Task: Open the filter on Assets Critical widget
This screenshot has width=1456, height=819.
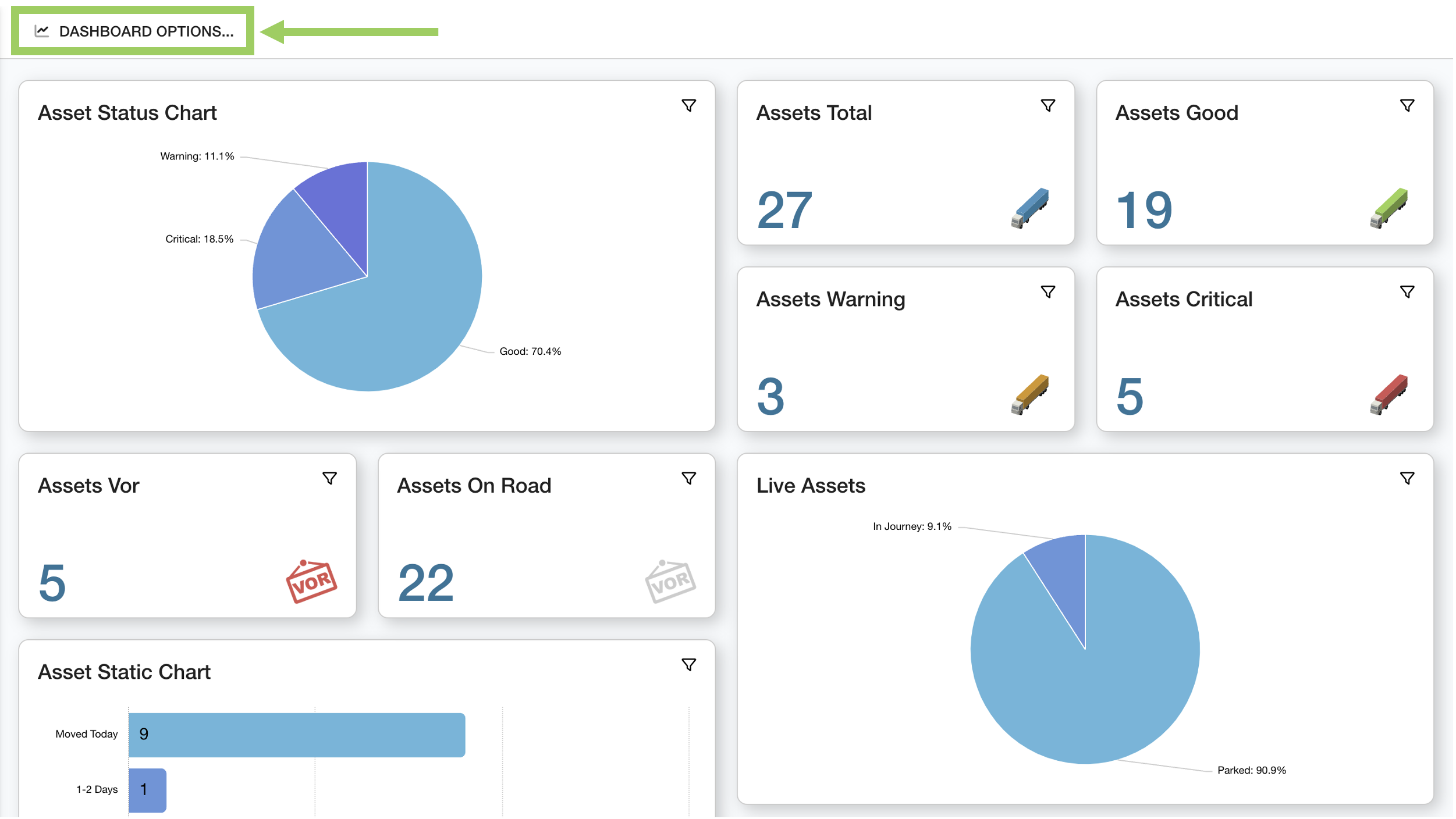Action: point(1408,291)
